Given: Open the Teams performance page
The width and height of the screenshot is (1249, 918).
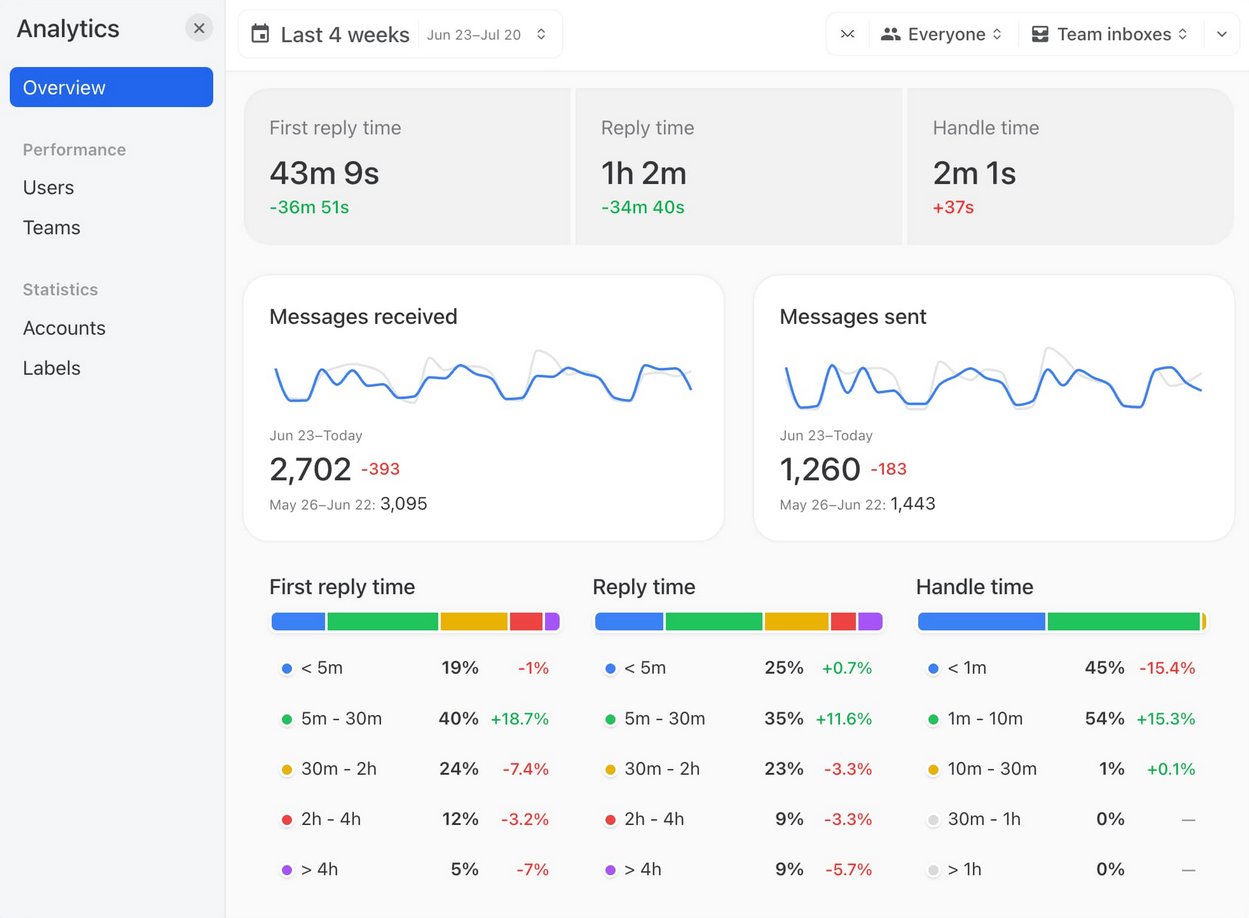Looking at the screenshot, I should 52,228.
